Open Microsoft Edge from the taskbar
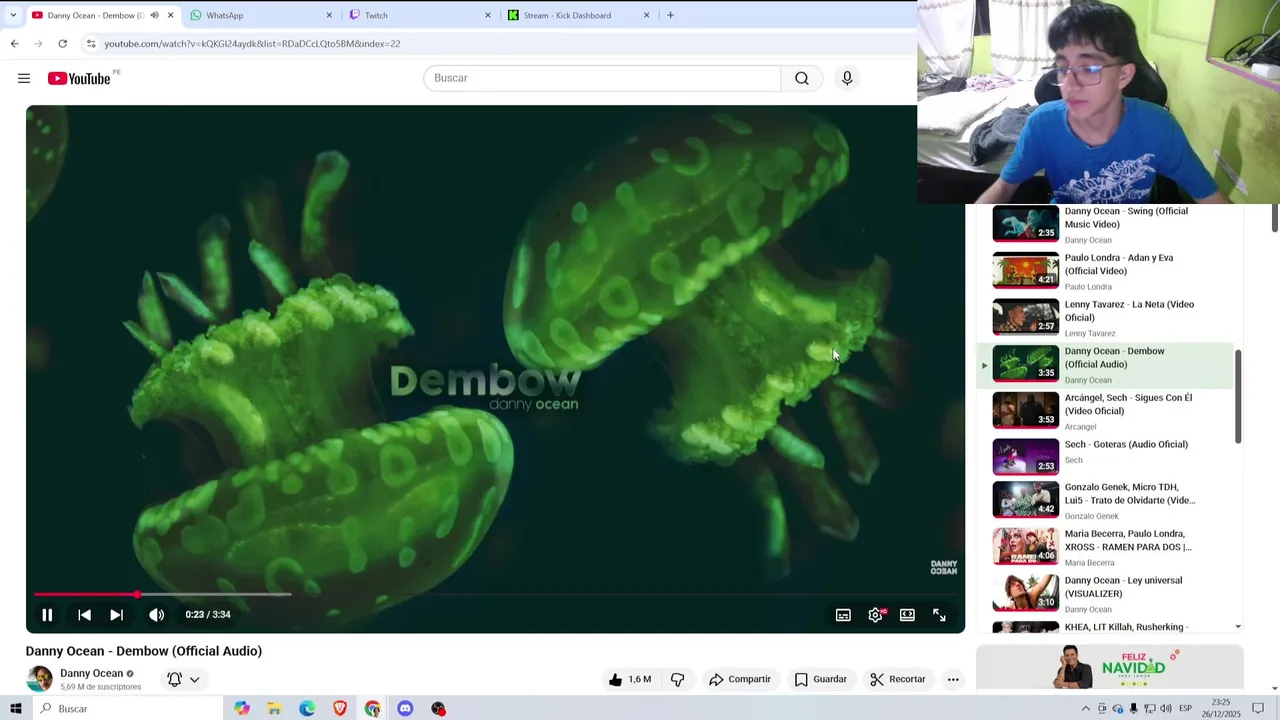Screen dimensions: 1280x720 (x=307, y=708)
